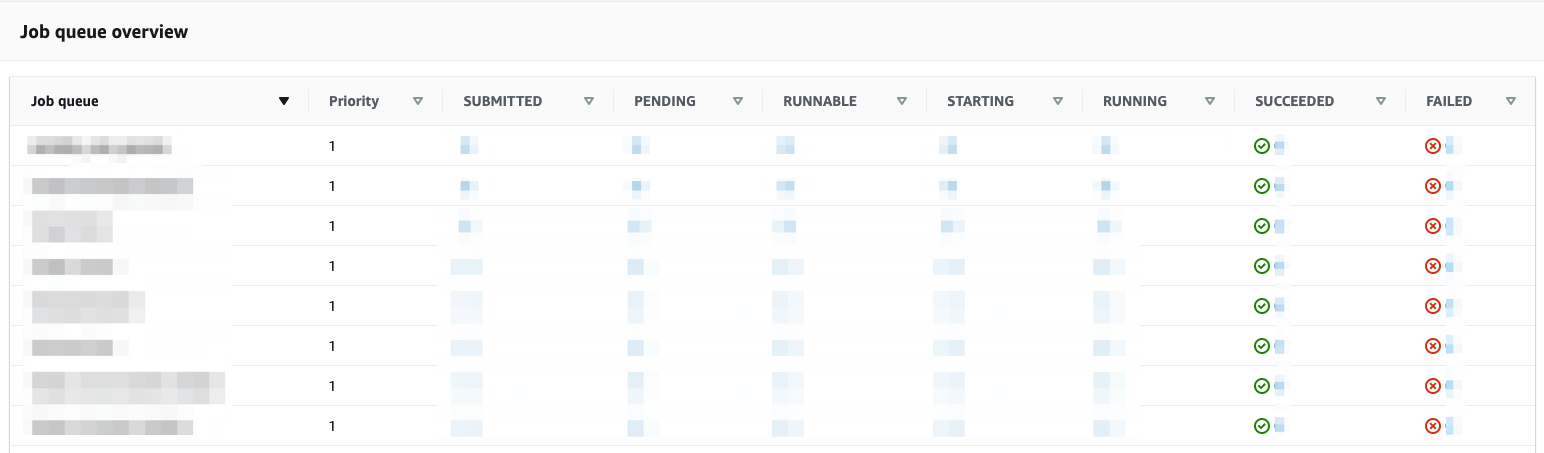The image size is (1544, 453).
Task: Open the second row job queue link
Action: coord(112,186)
